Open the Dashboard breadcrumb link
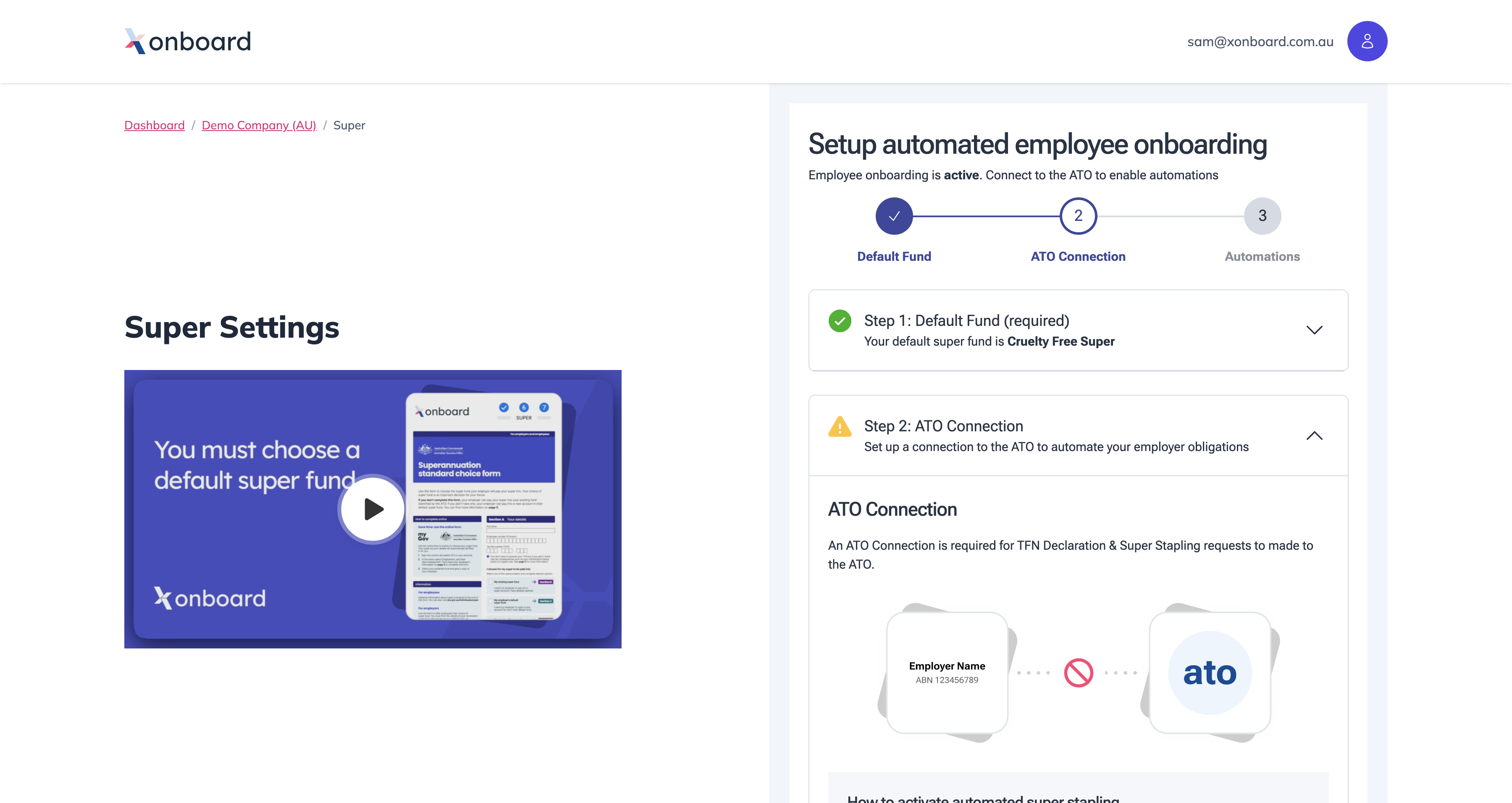Viewport: 1512px width, 803px height. 154,125
